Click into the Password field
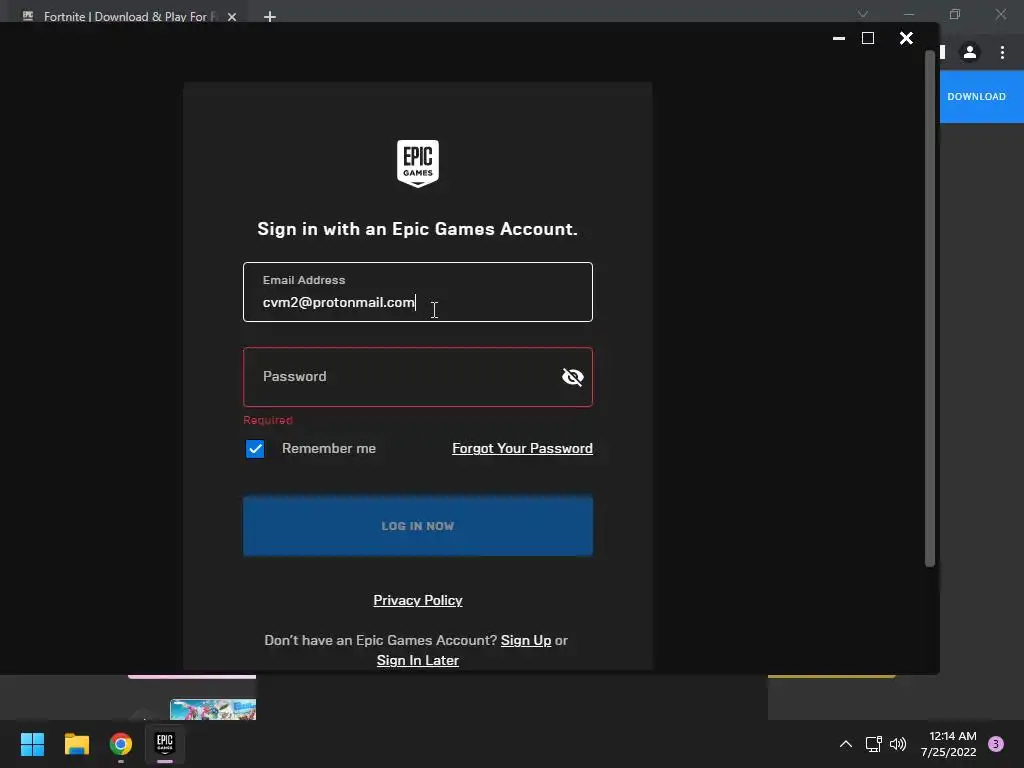This screenshot has width=1024, height=768. click(418, 377)
